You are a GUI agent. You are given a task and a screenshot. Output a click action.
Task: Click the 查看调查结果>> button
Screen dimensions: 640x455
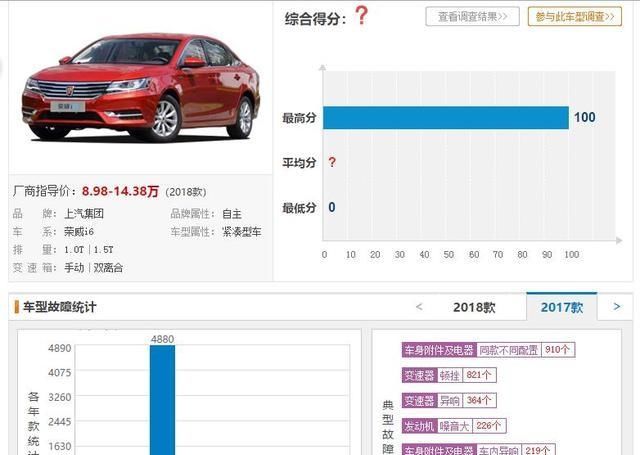(x=472, y=17)
